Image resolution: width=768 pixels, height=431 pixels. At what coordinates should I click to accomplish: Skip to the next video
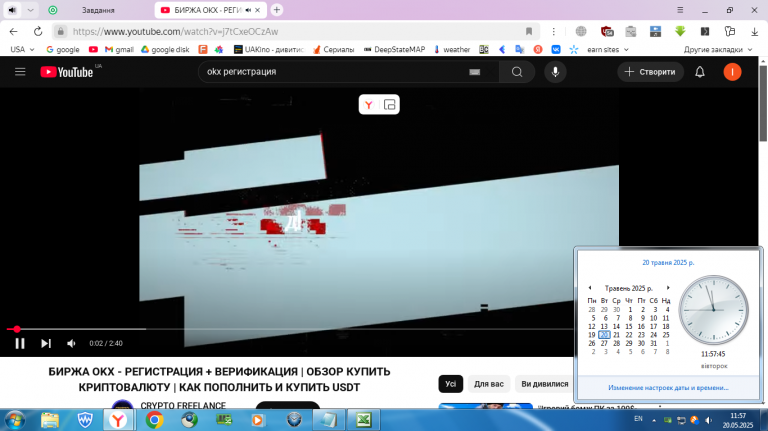tap(46, 343)
